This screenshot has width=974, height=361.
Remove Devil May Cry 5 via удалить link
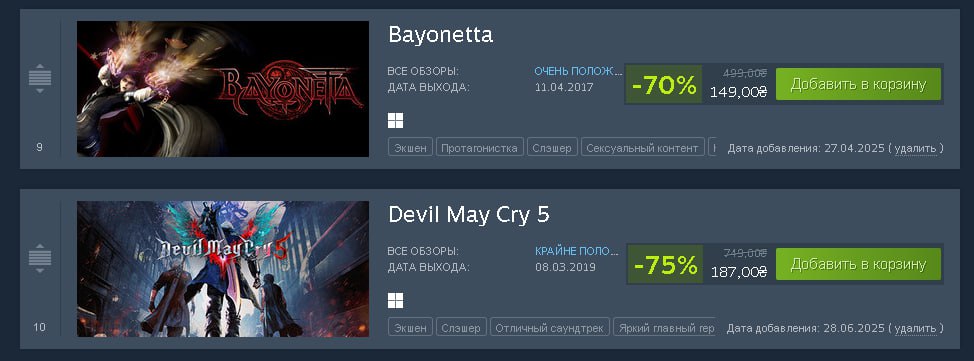pyautogui.click(x=915, y=328)
